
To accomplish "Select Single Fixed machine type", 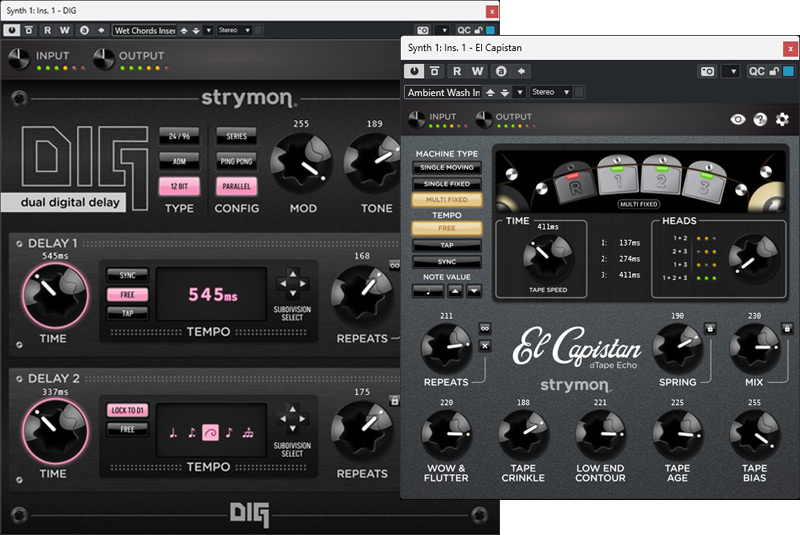I will pyautogui.click(x=446, y=184).
